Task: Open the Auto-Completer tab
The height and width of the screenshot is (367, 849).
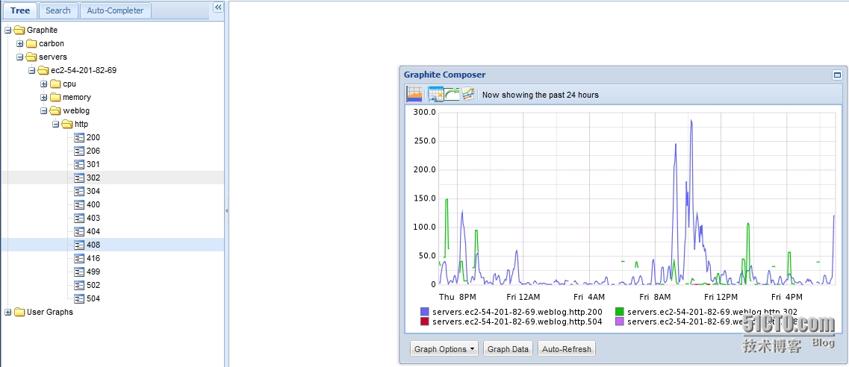Action: click(x=116, y=10)
